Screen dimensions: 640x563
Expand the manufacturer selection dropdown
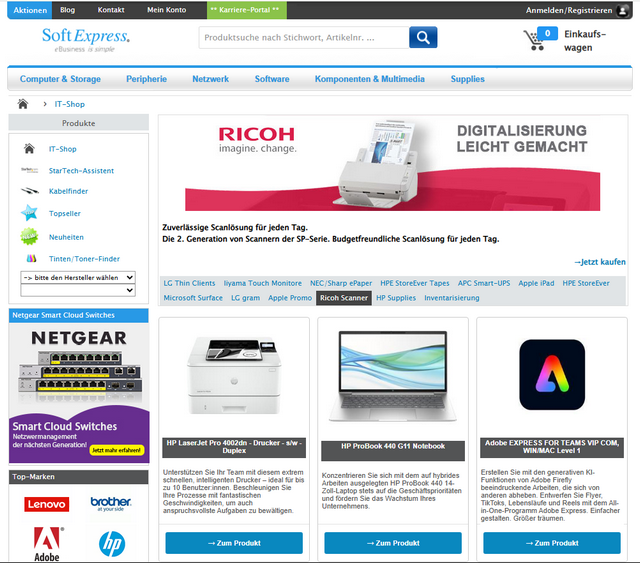pyautogui.click(x=78, y=278)
